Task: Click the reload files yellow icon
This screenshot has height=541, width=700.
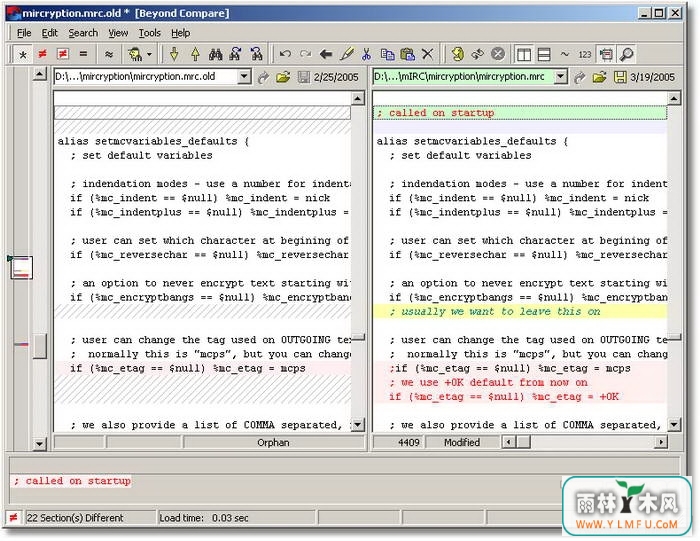Action: 457,54
